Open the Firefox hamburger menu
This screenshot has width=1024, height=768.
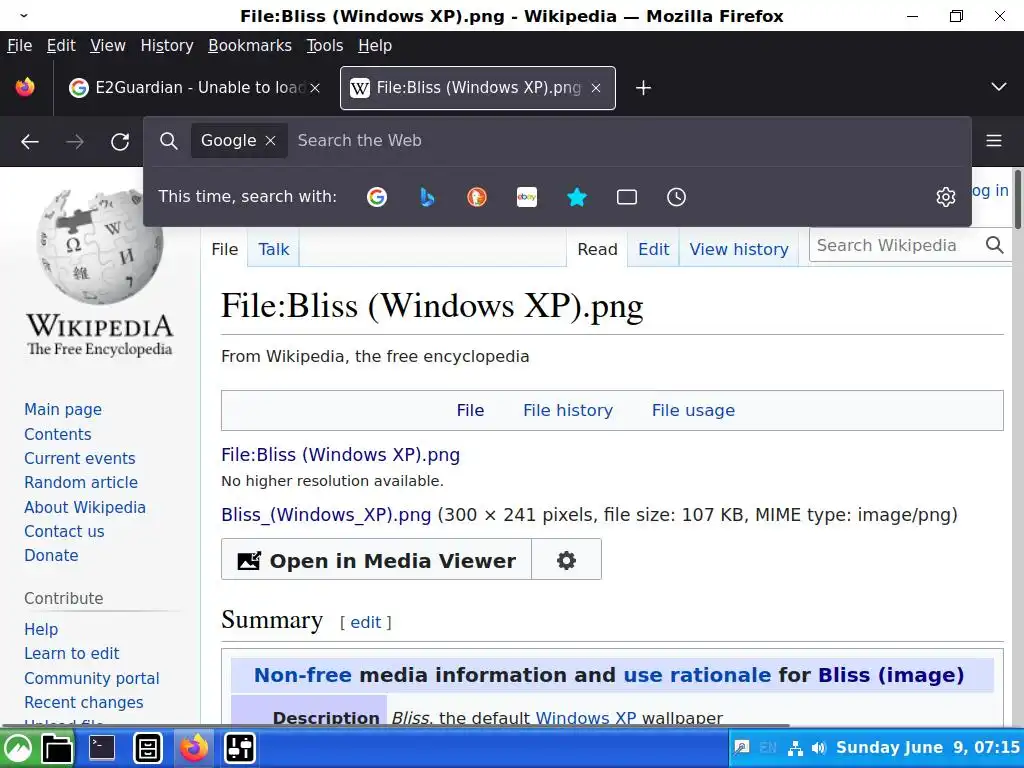994,140
